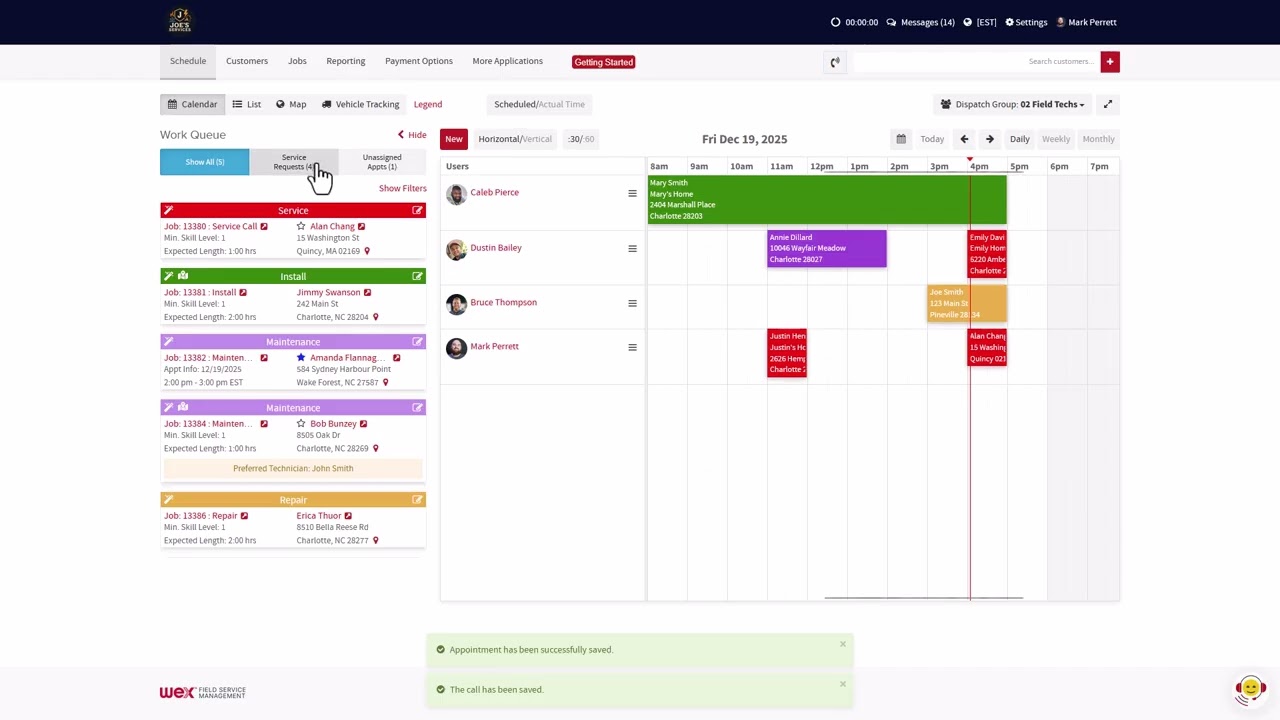
Task: Open Jobs main tab
Action: [297, 61]
